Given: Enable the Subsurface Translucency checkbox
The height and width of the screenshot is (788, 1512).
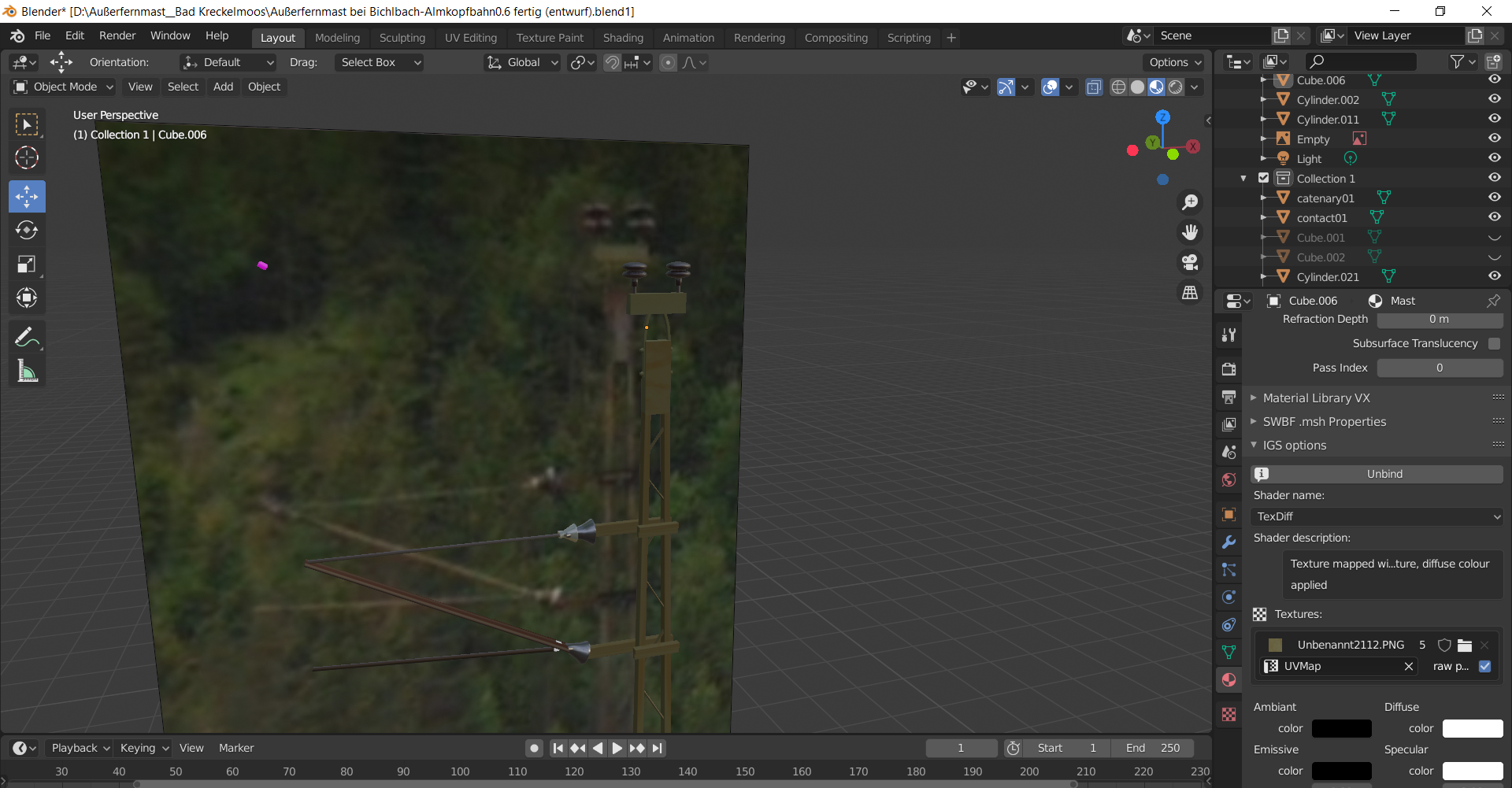Looking at the screenshot, I should pos(1494,343).
